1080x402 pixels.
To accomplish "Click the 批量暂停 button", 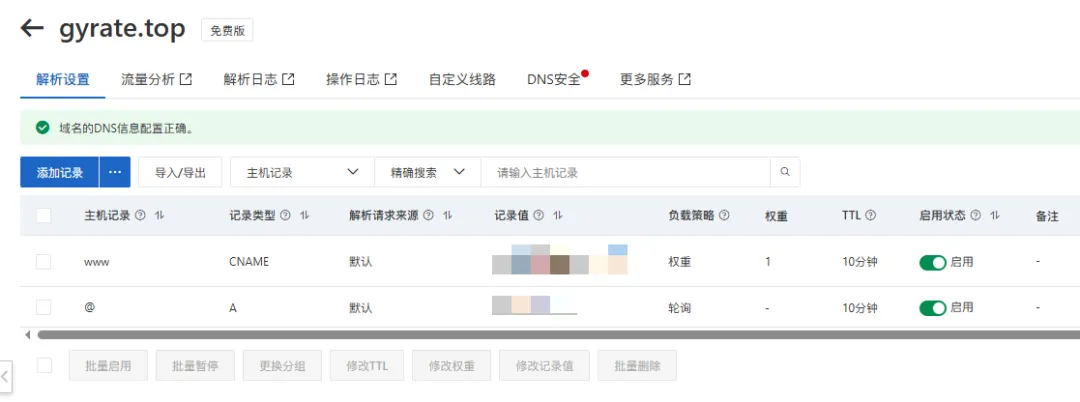I will point(196,366).
